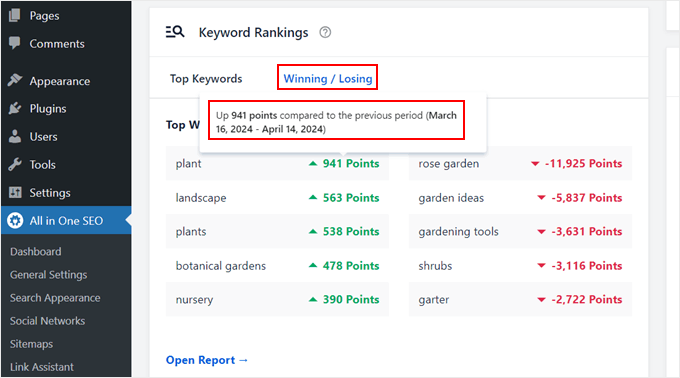Click the green up arrow for landscape

pos(313,197)
